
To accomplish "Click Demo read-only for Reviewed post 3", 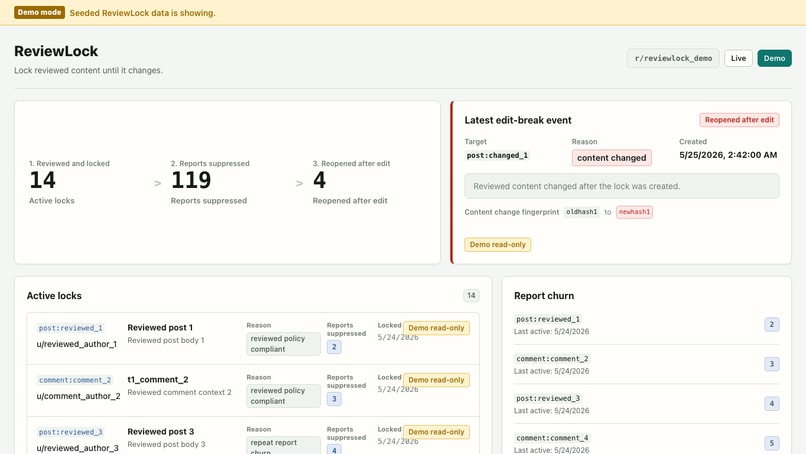I will coord(436,432).
